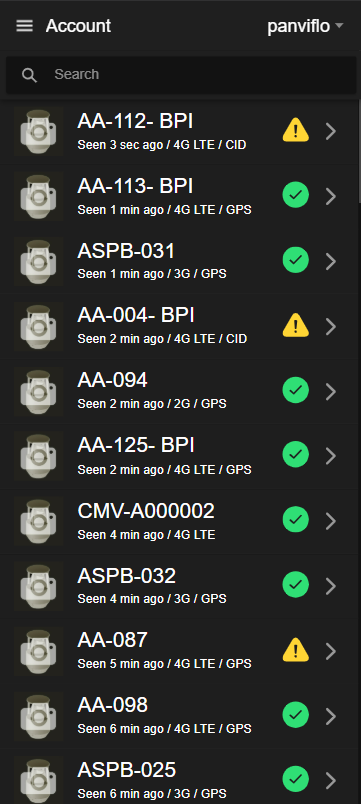Open the hamburger navigation menu
The height and width of the screenshot is (804, 361).
tap(25, 26)
